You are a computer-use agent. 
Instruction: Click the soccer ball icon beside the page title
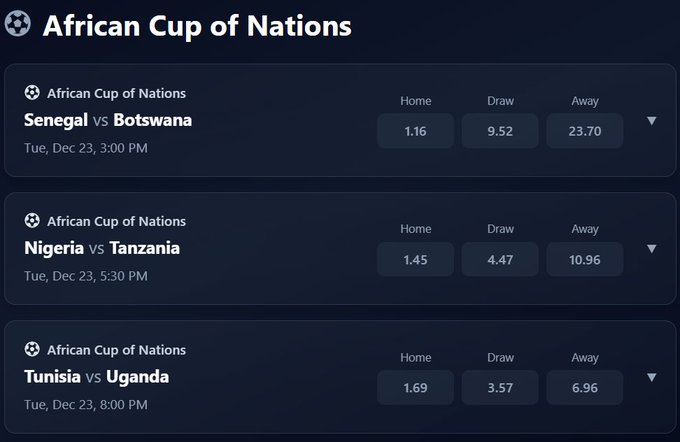[18, 24]
